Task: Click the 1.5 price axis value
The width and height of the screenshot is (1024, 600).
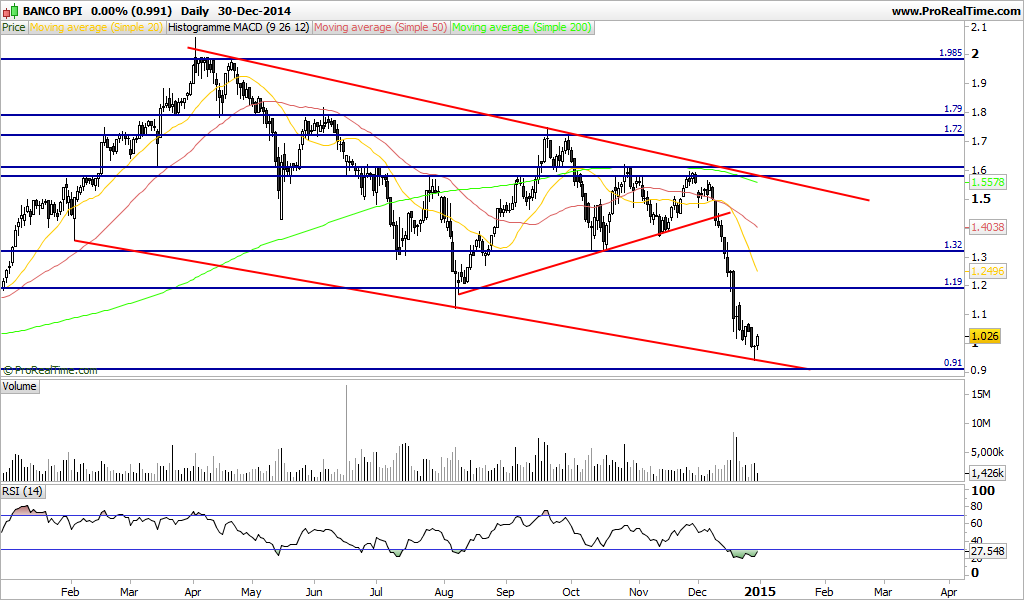Action: 981,198
